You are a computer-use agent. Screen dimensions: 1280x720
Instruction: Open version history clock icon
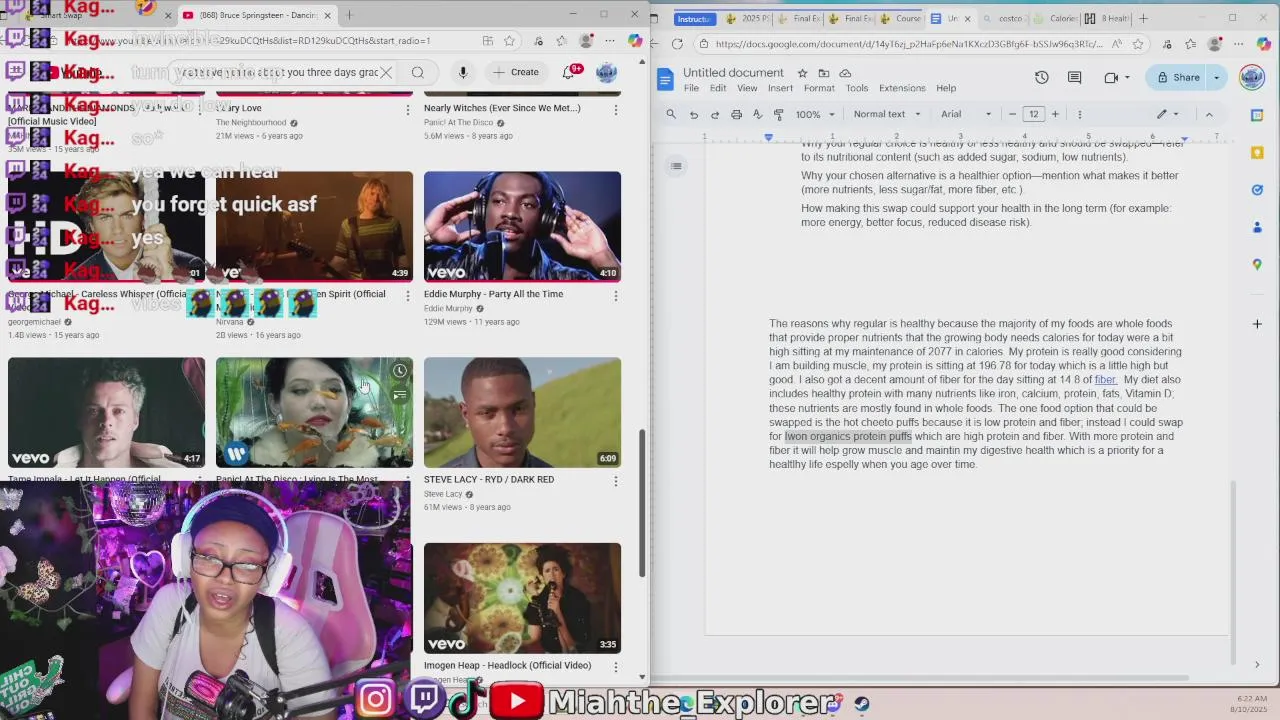(x=1041, y=77)
